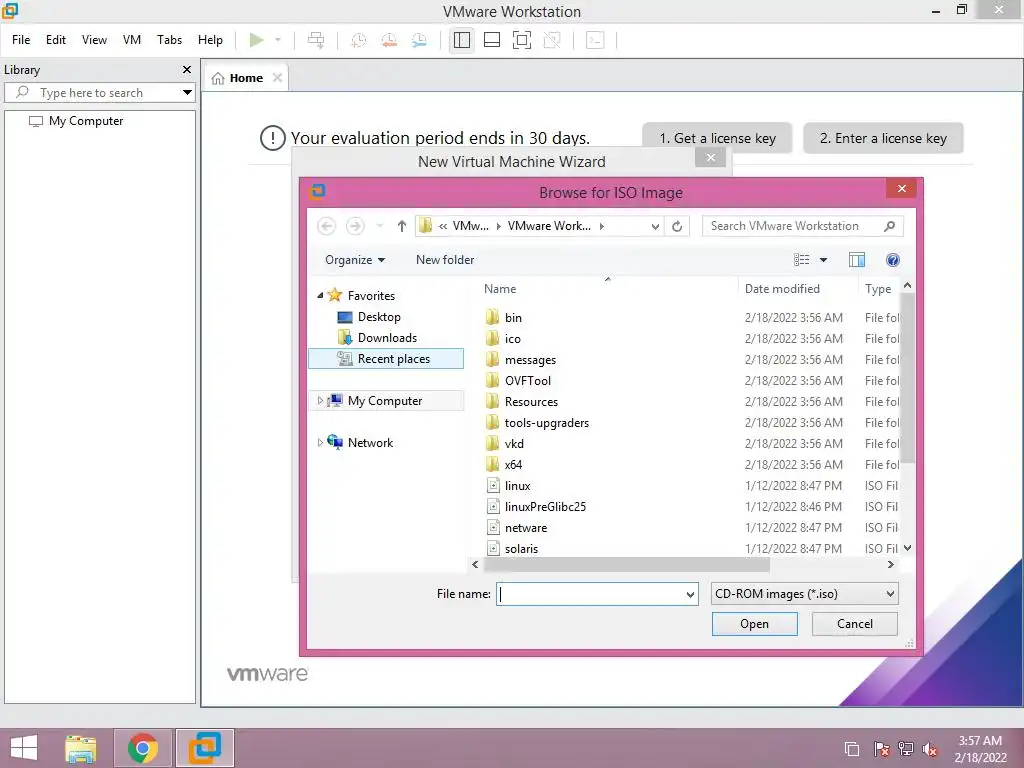Screen dimensions: 1024x768
Task: Click the horizontal scrollbar of the file list
Action: [x=626, y=564]
